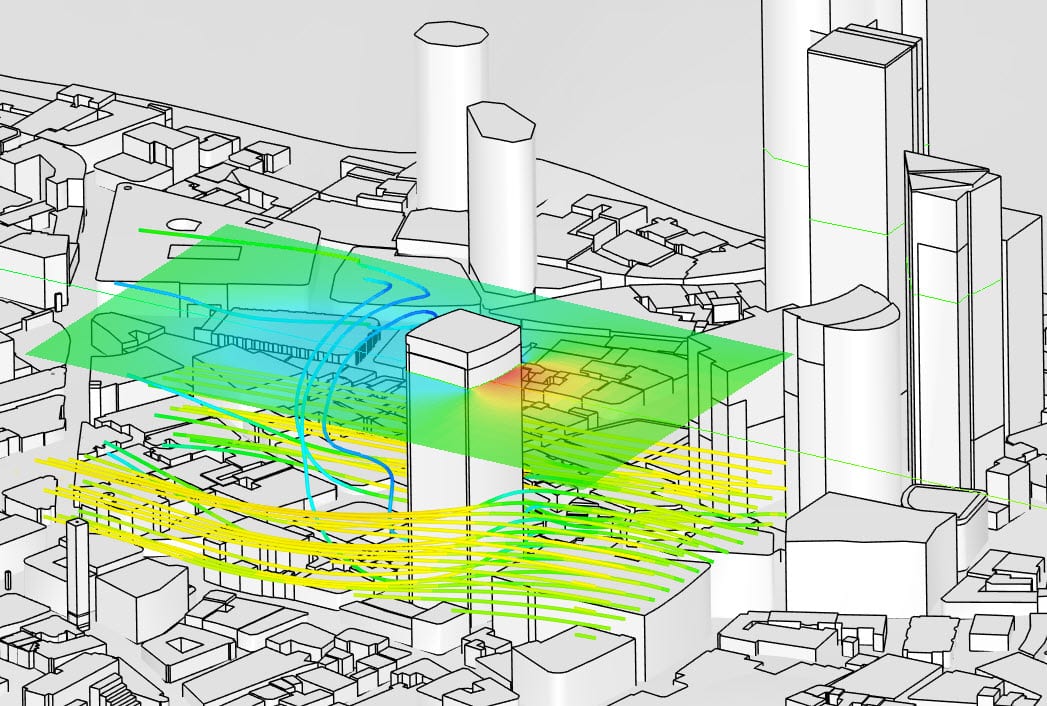This screenshot has width=1047, height=706.
Task: Select the shorter octagonal tower behind the plane
Action: point(500,190)
